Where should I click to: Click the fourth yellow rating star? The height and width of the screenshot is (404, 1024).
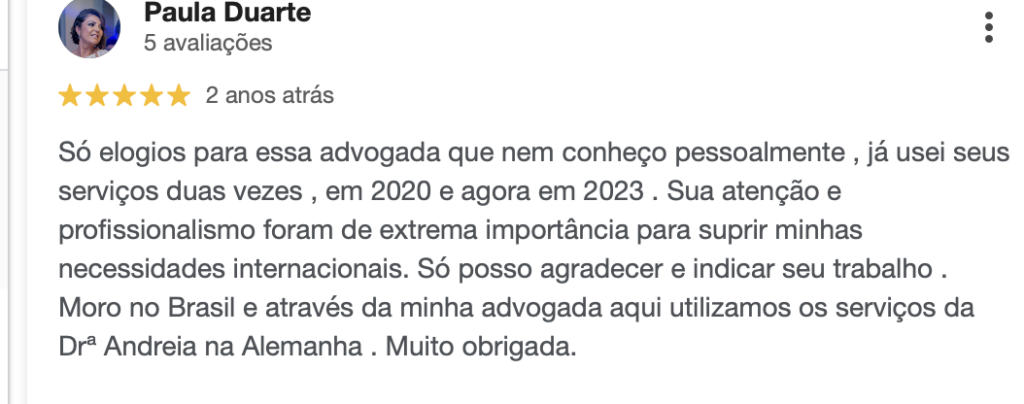click(x=151, y=96)
